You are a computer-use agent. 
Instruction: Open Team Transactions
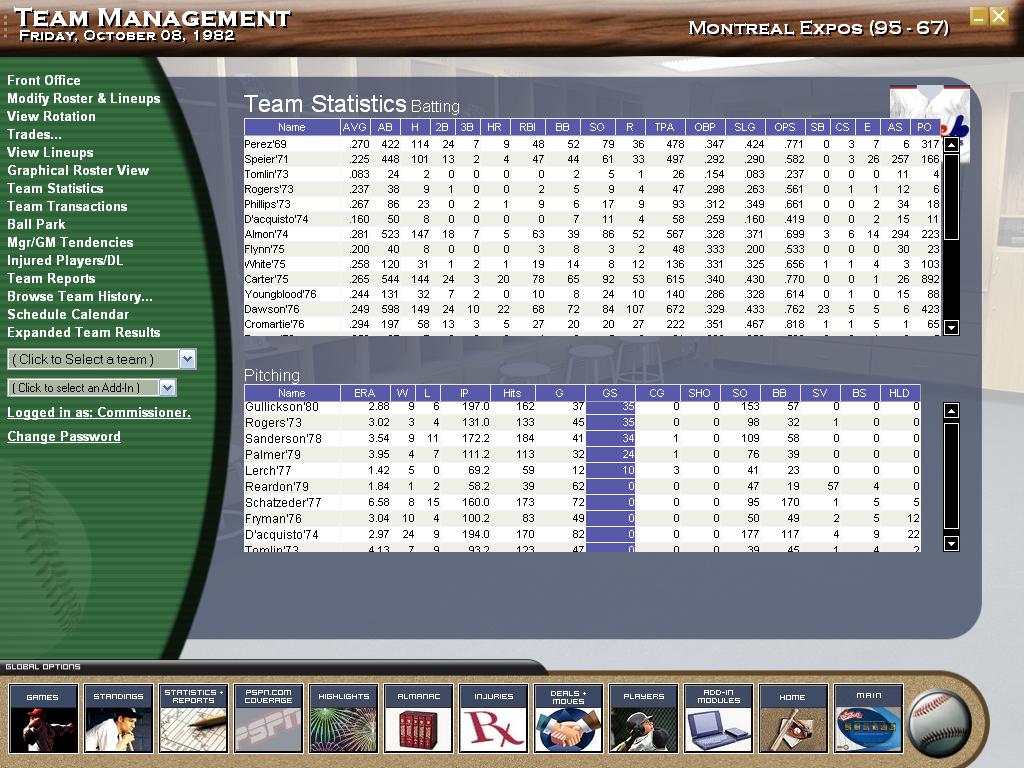tap(67, 206)
